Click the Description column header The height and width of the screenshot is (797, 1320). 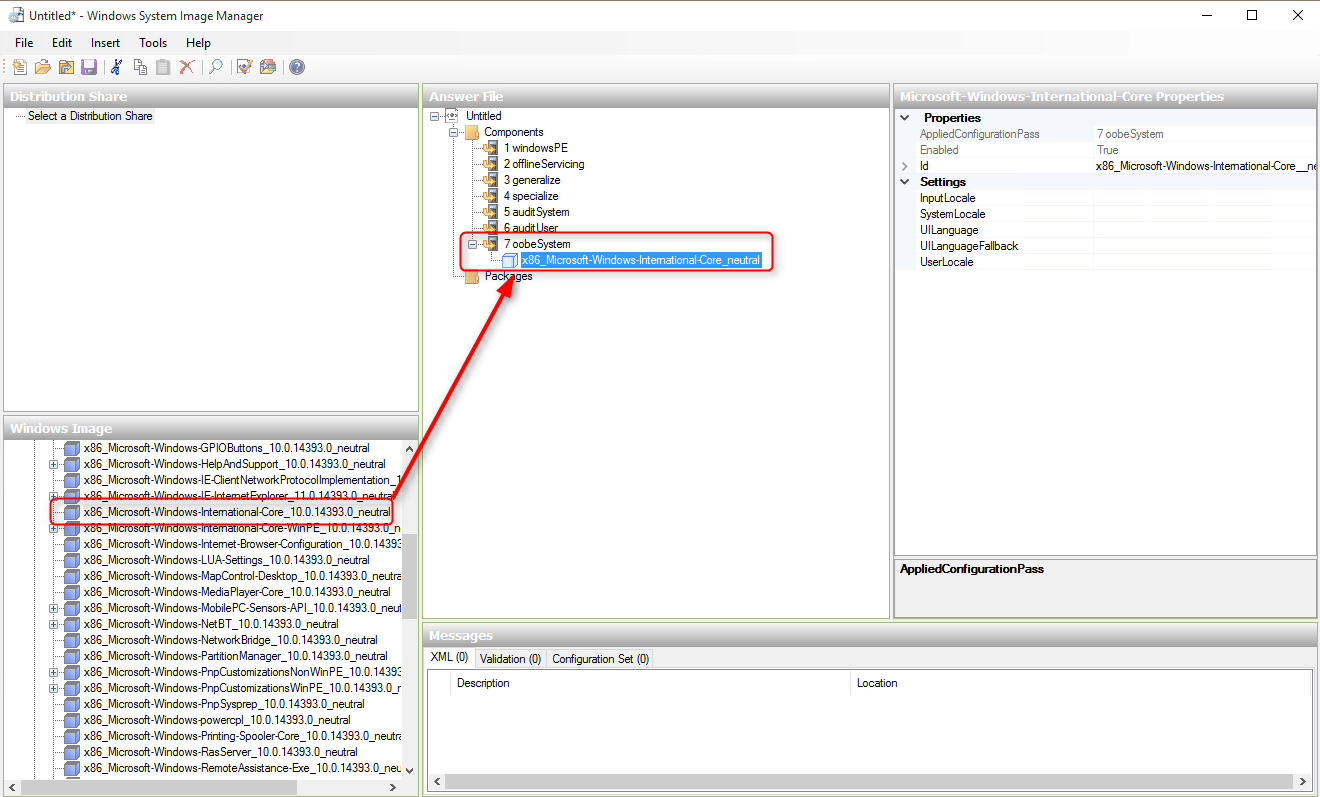coord(650,683)
